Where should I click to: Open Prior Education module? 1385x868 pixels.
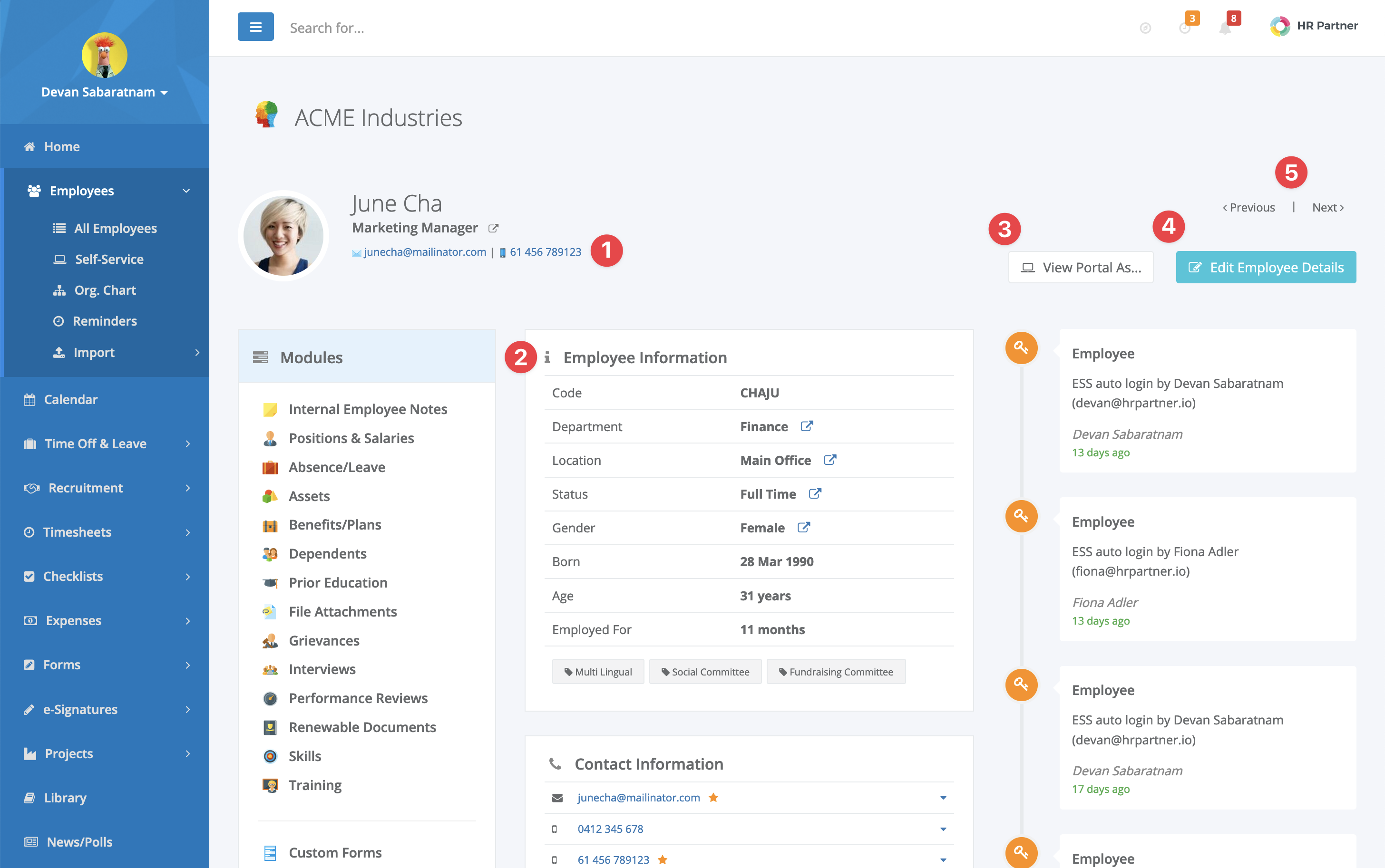point(338,583)
